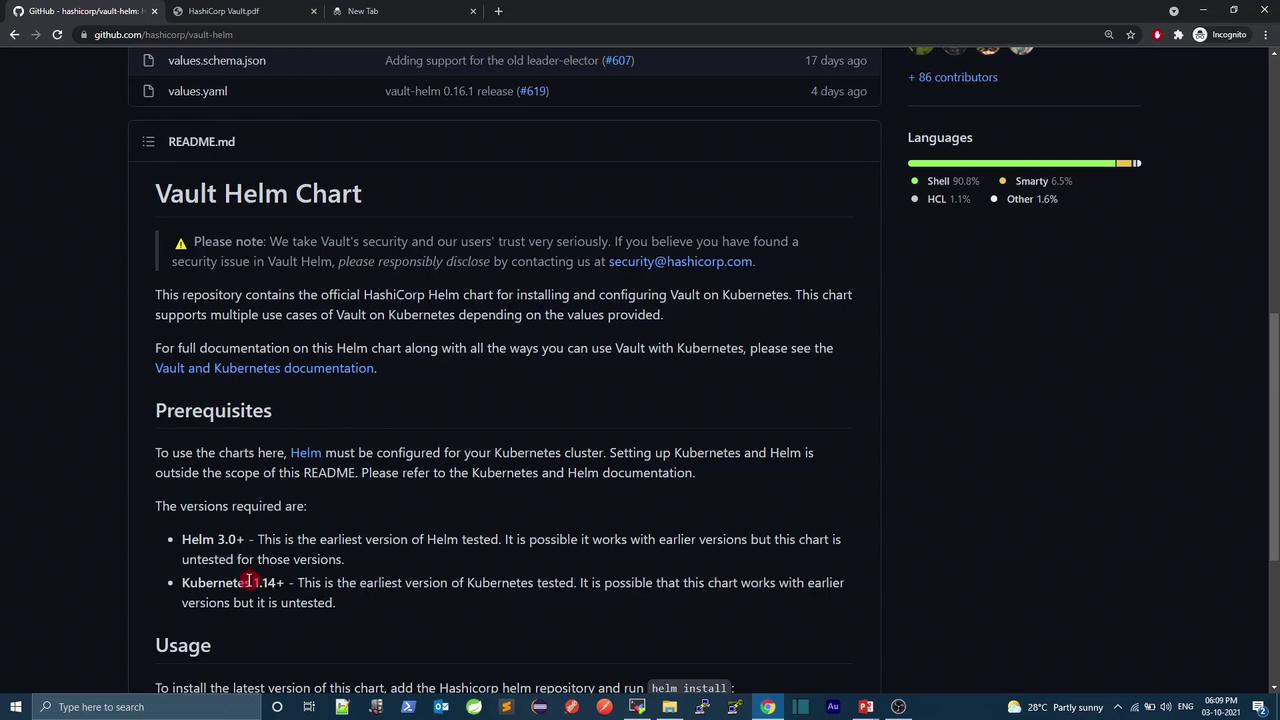This screenshot has height=720, width=1280.
Task: Open the Extensions puzzle menu
Action: click(x=1178, y=35)
